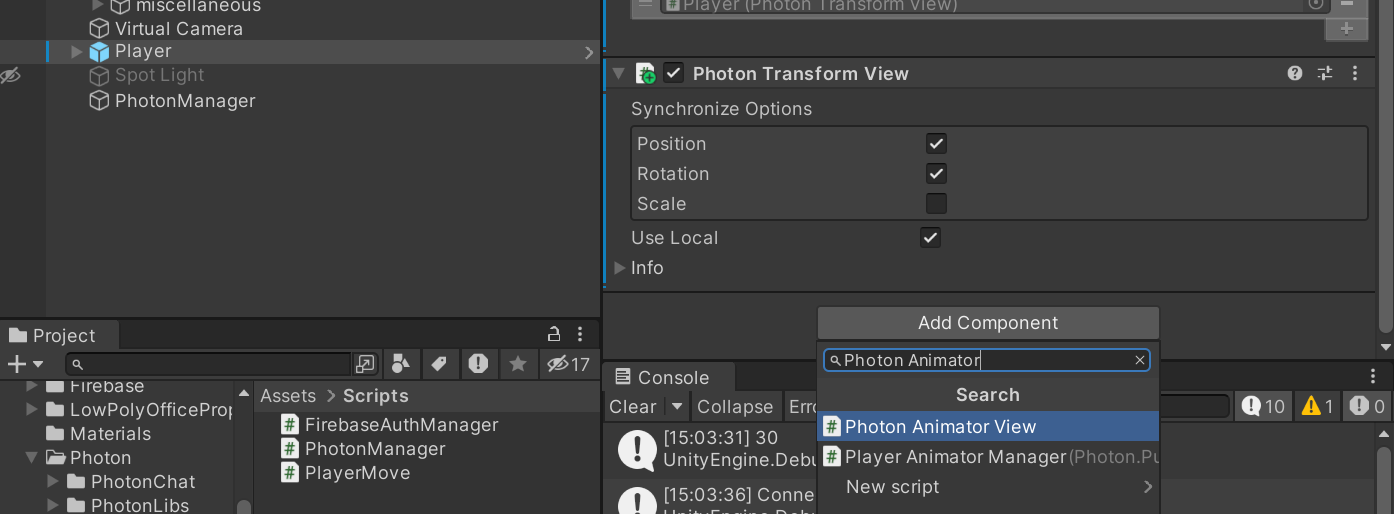Select Virtual Camera in hierarchy
1394x514 pixels.
[x=178, y=28]
